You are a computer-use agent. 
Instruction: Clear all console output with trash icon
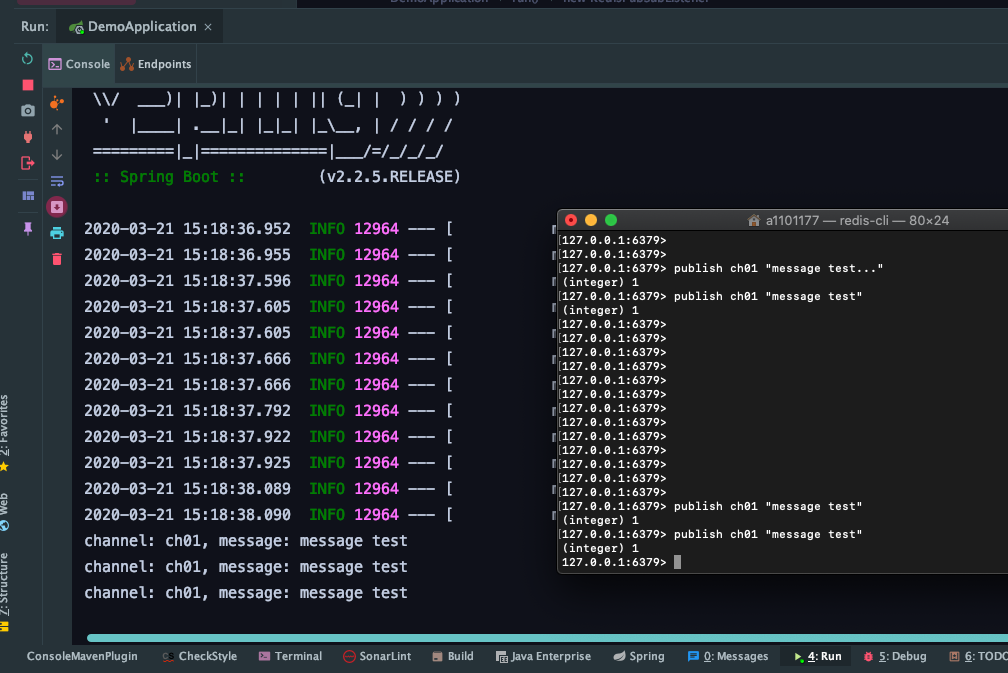[57, 259]
